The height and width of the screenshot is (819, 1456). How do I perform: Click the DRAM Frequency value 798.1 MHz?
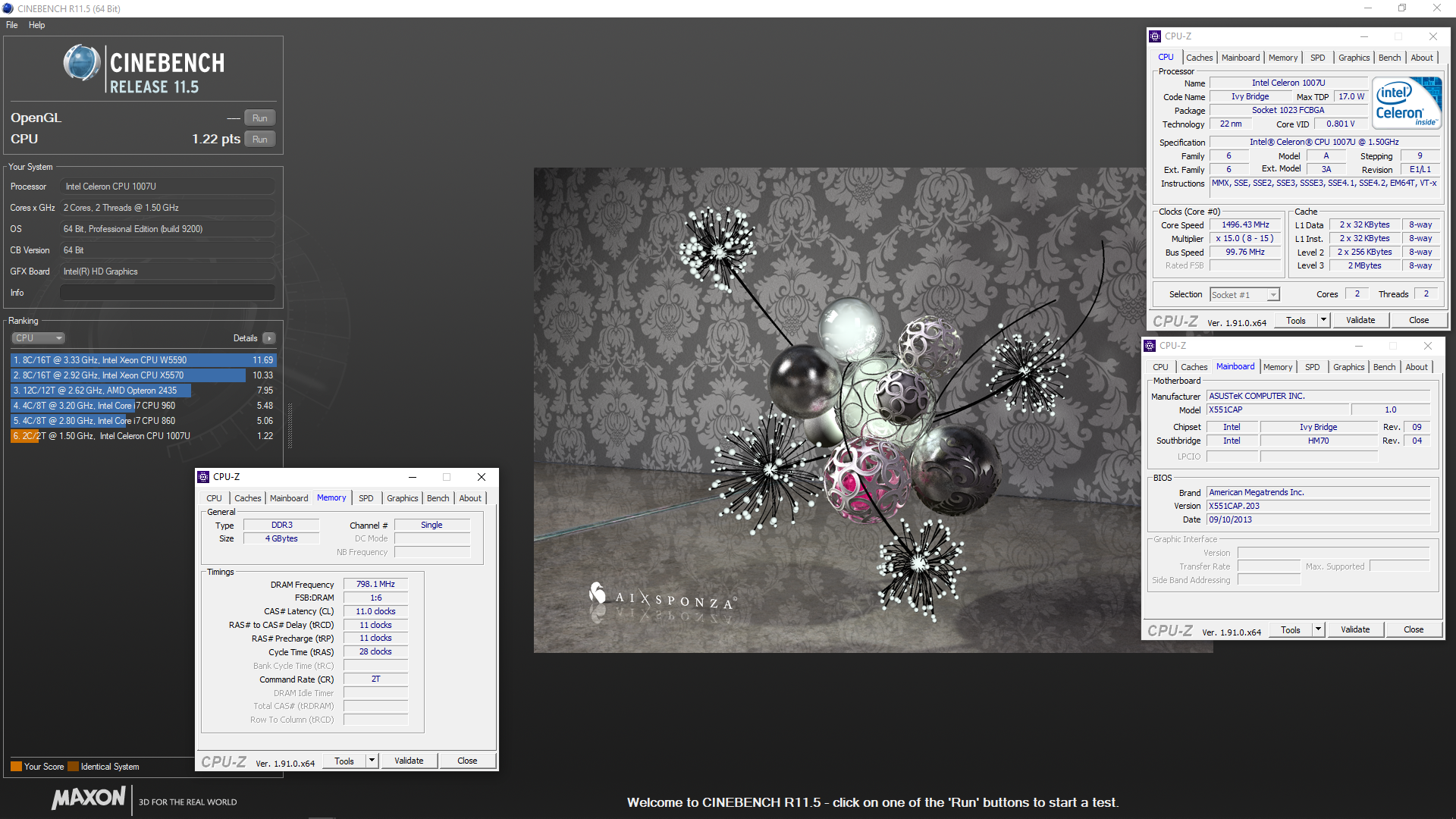(375, 585)
